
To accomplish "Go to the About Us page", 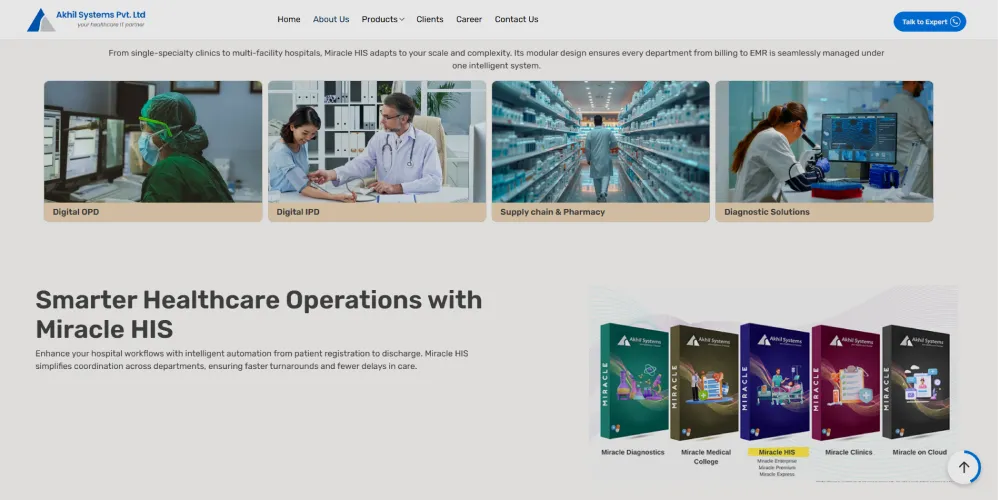I will coord(331,19).
